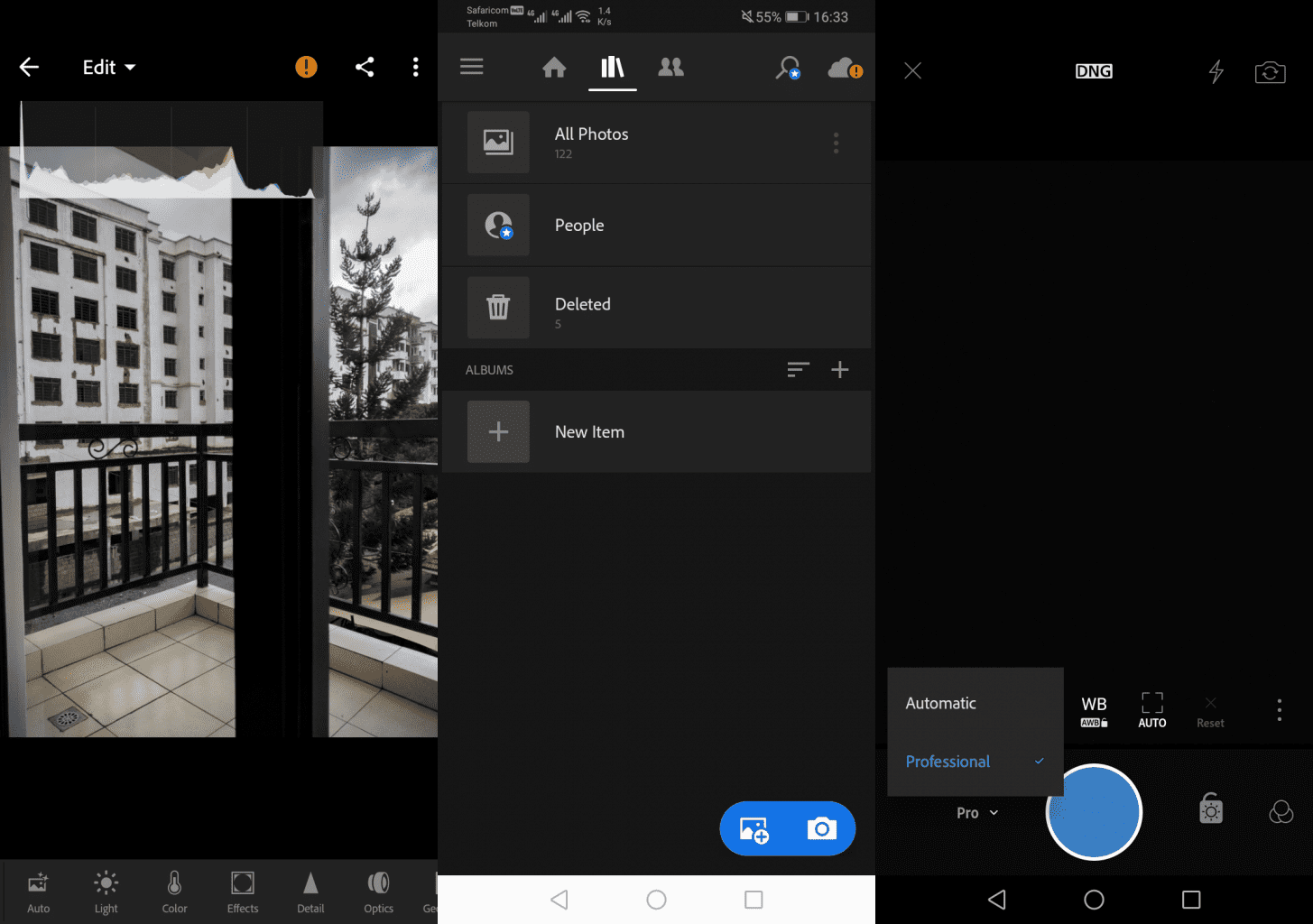
Task: Select the Professional capture mode
Action: [x=948, y=762]
